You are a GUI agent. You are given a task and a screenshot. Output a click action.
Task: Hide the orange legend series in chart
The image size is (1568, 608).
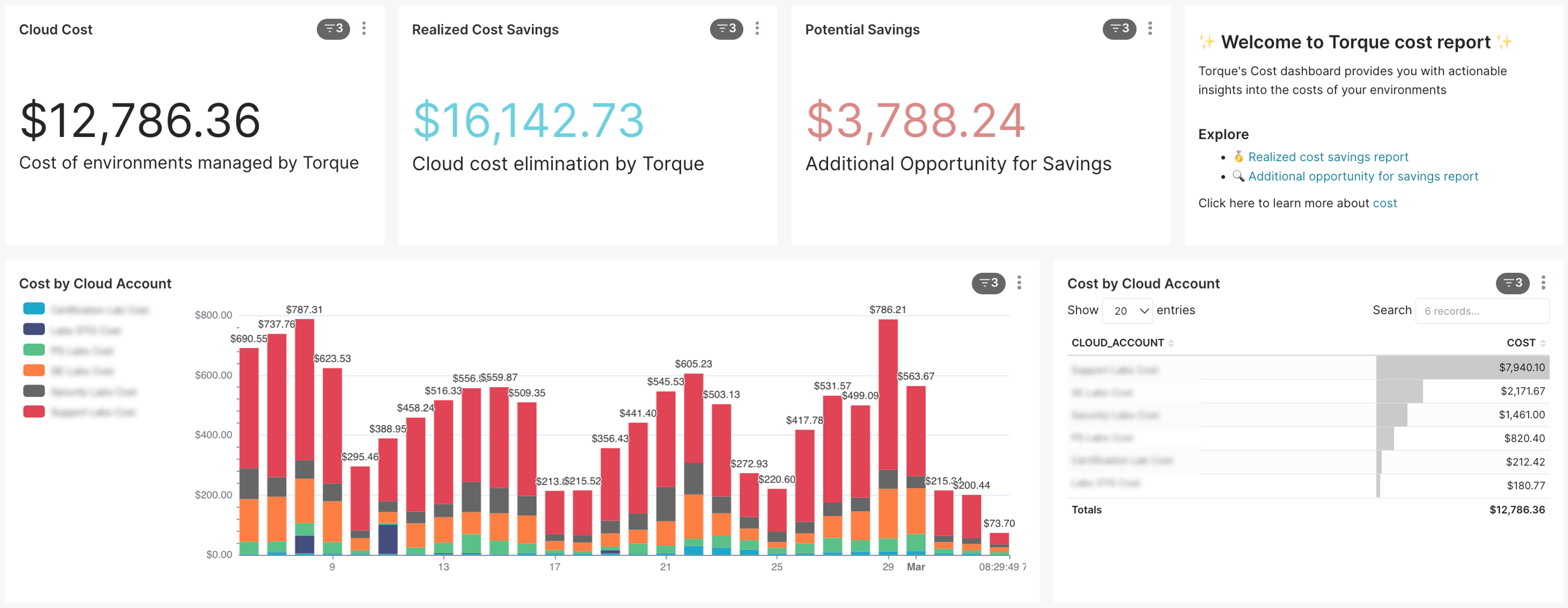click(x=34, y=371)
